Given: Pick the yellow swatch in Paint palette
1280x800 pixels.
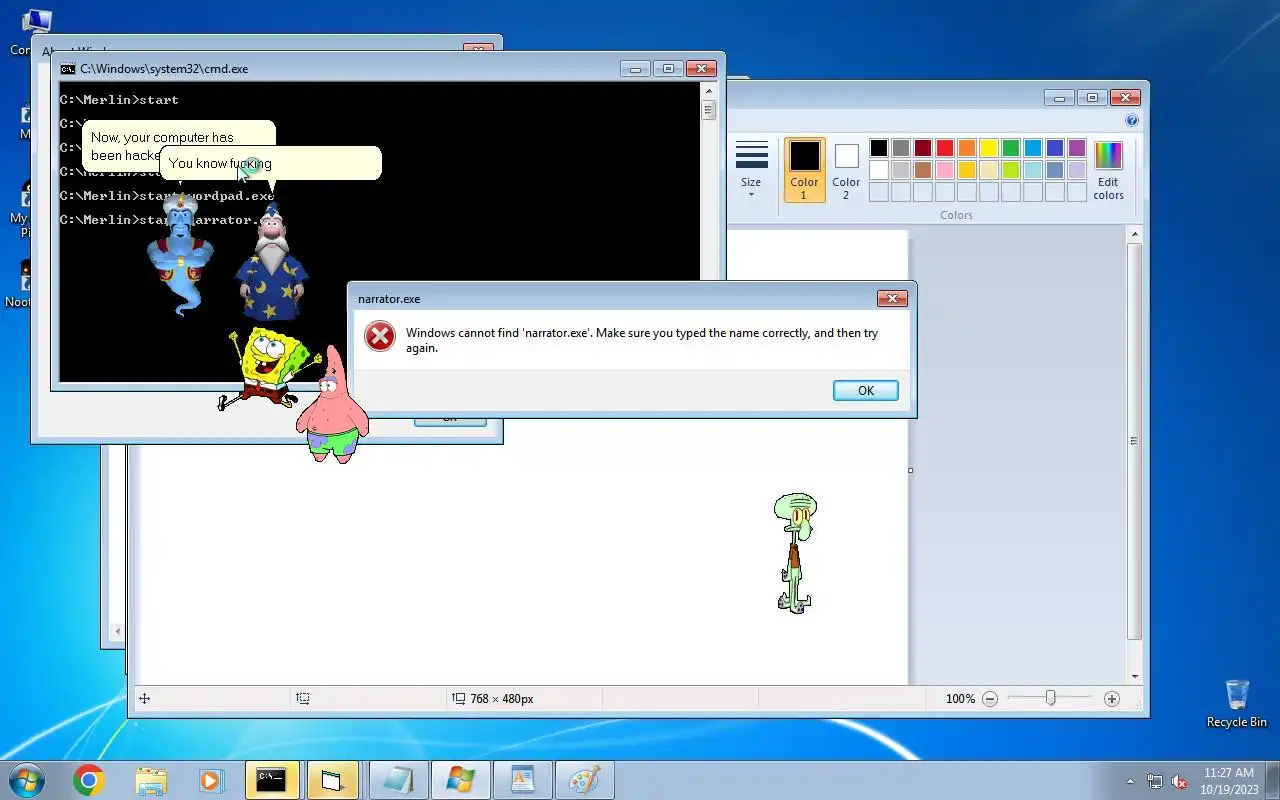Looking at the screenshot, I should tap(989, 148).
